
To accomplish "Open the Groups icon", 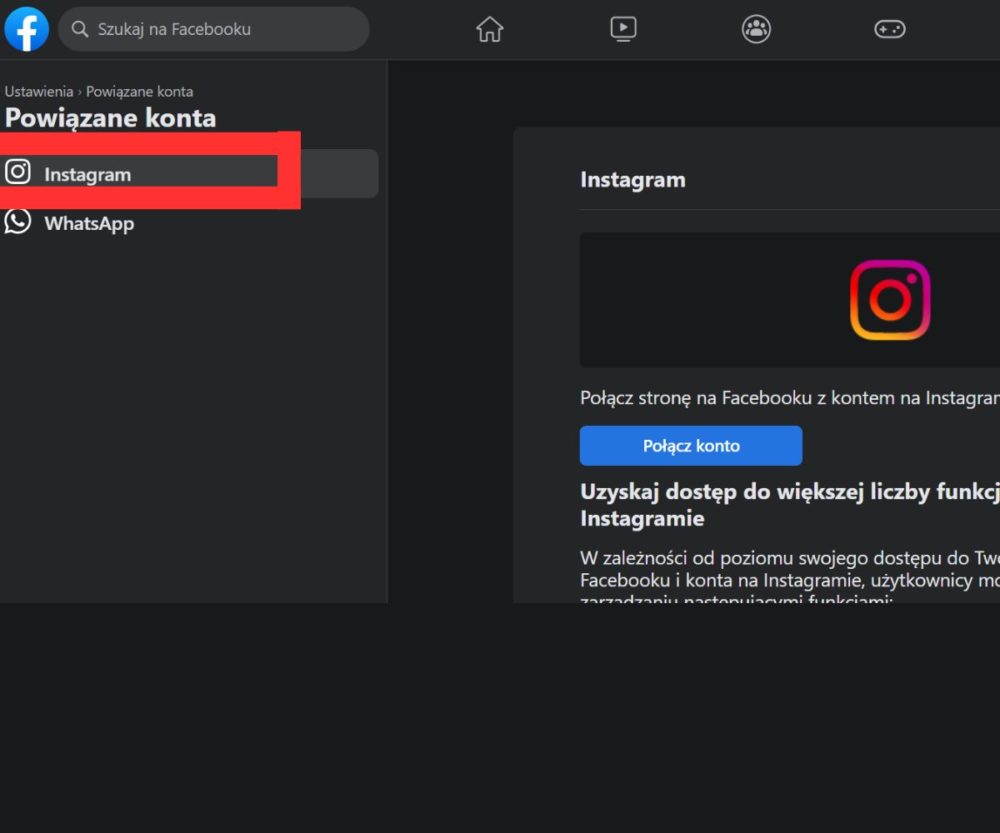I will [x=756, y=29].
